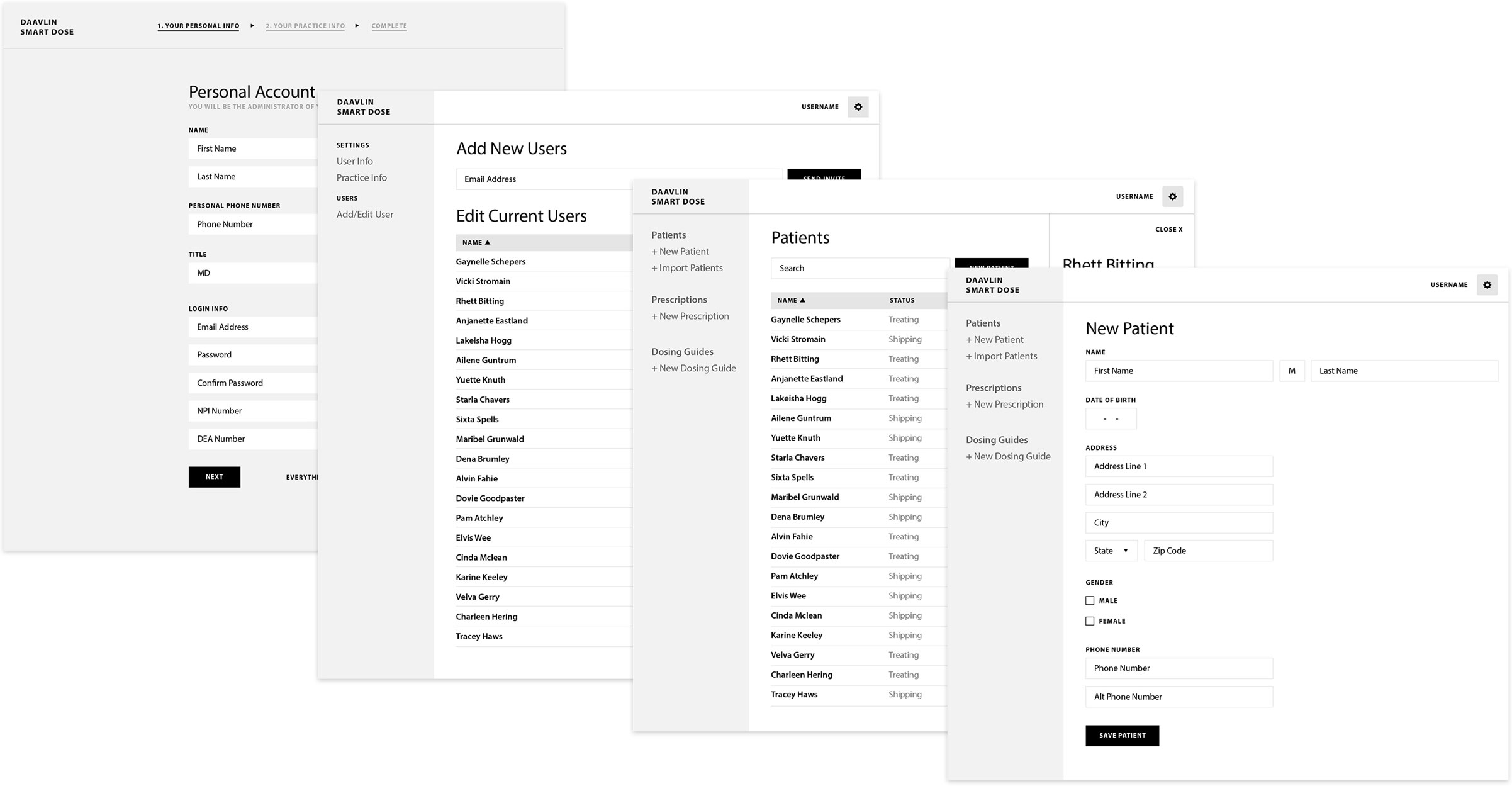Enable the MALE gender checkbox for new patient

coord(1091,600)
